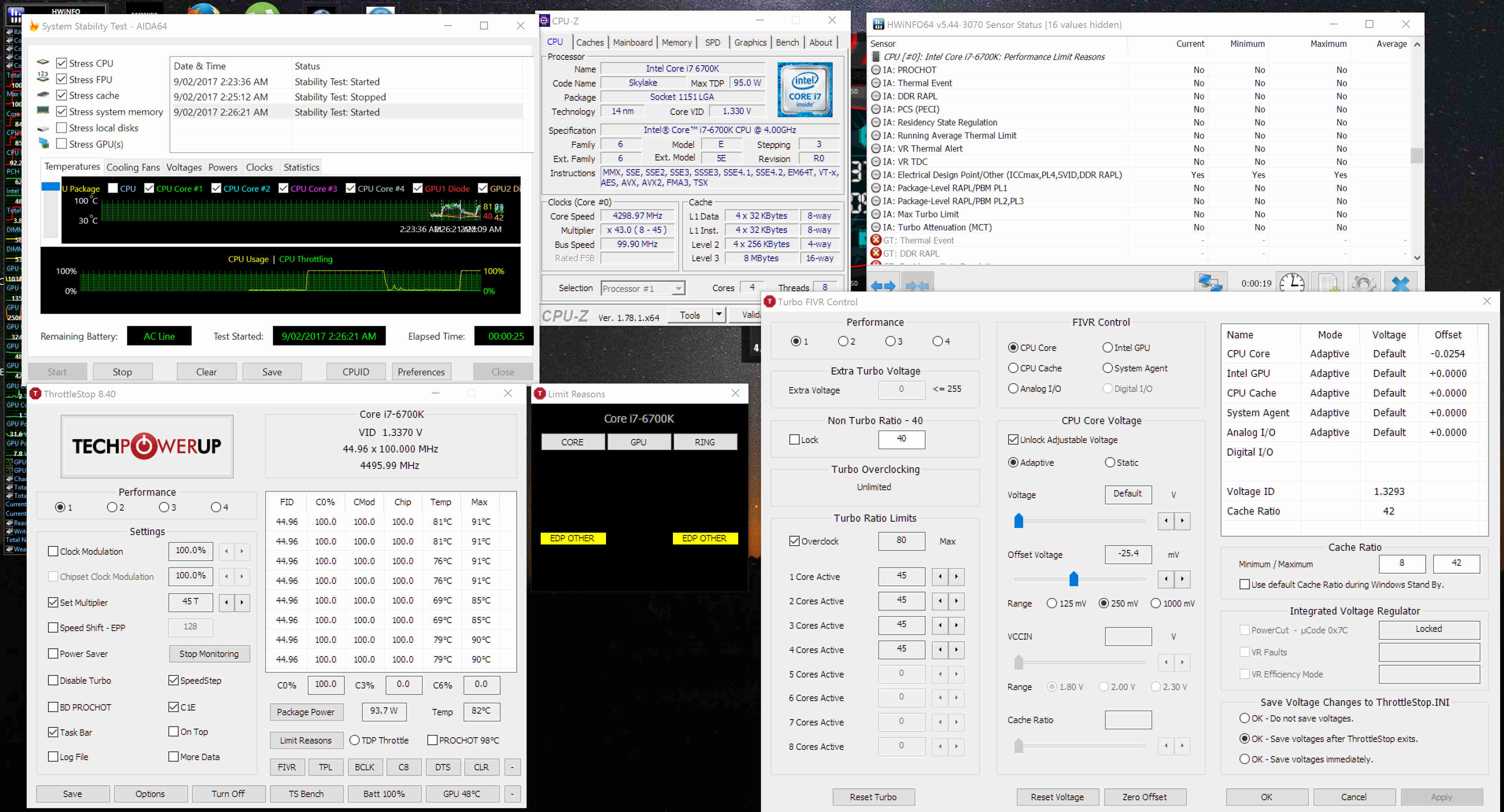
Task: Click HWiNFO sensor list scroll up arrow
Action: pyautogui.click(x=1417, y=44)
